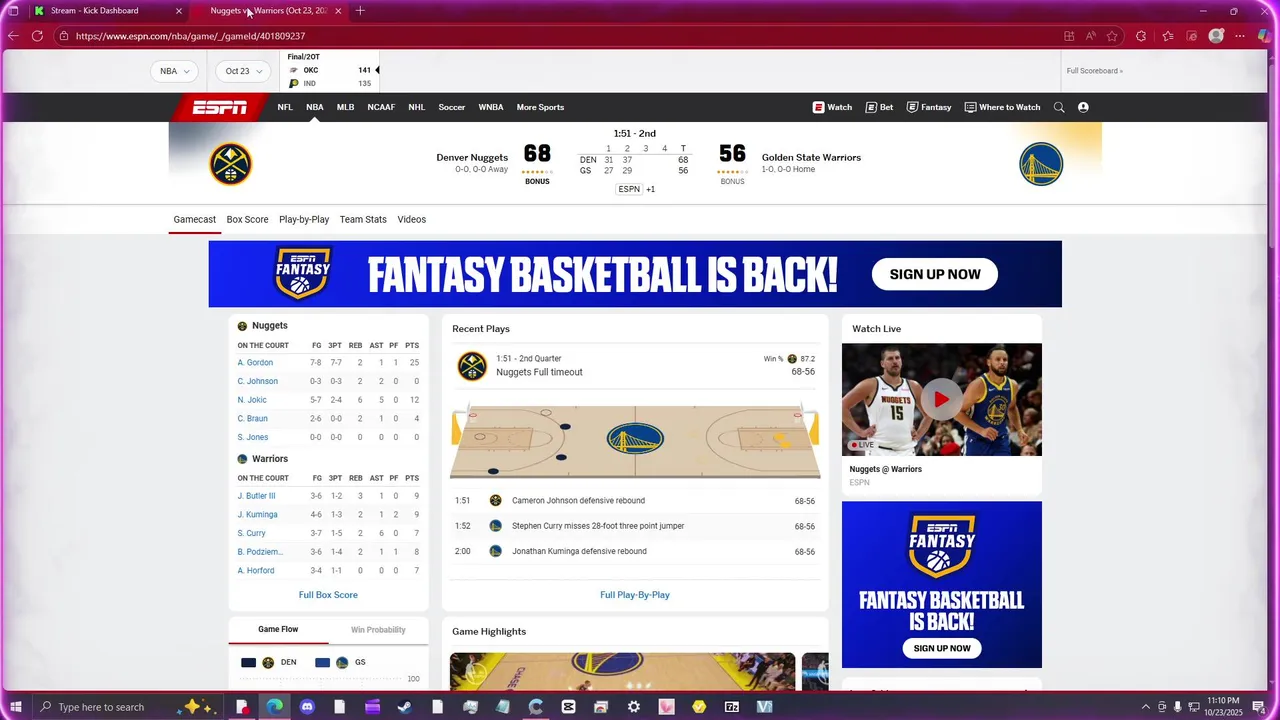Open Discord from the taskbar
The width and height of the screenshot is (1280, 720).
point(307,707)
